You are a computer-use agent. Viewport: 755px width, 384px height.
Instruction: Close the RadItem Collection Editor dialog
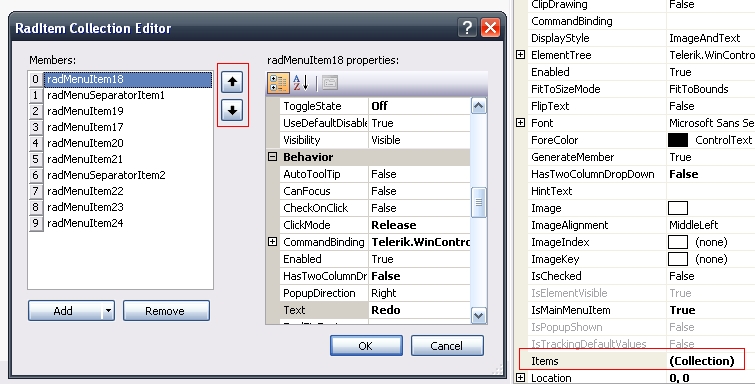pos(490,28)
